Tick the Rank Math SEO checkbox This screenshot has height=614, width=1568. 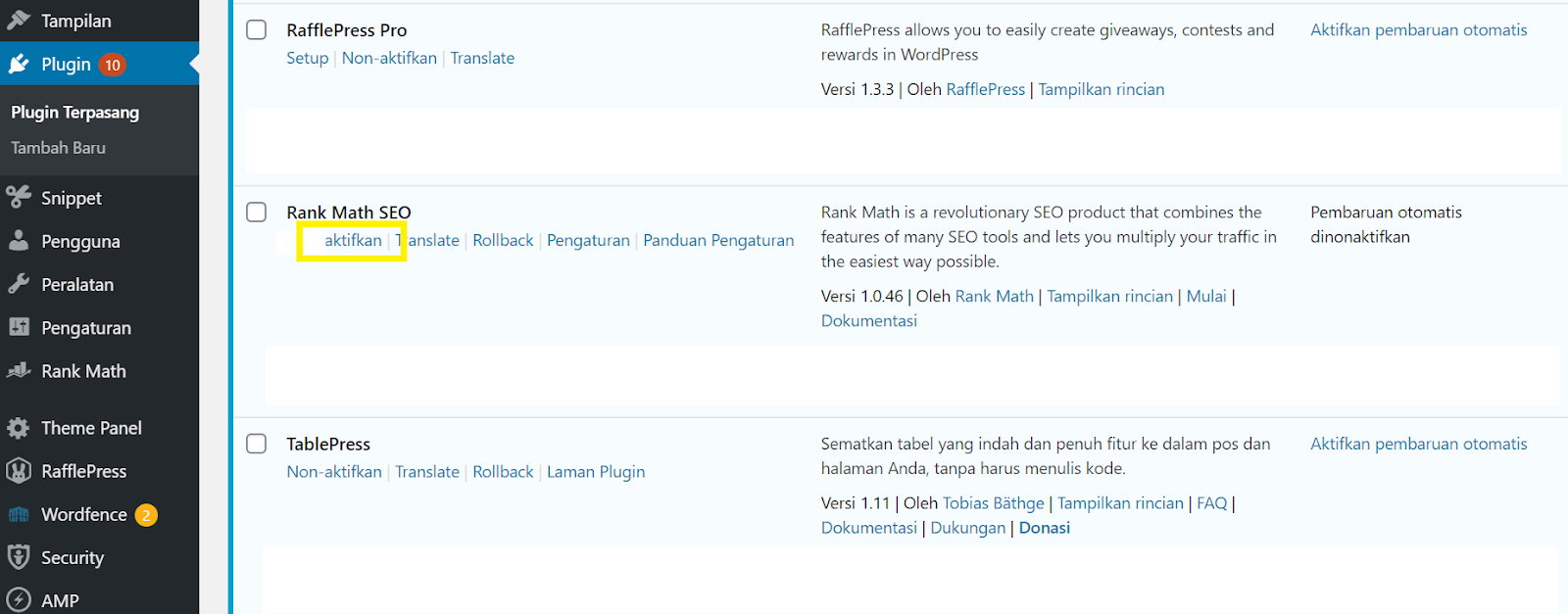click(x=257, y=212)
